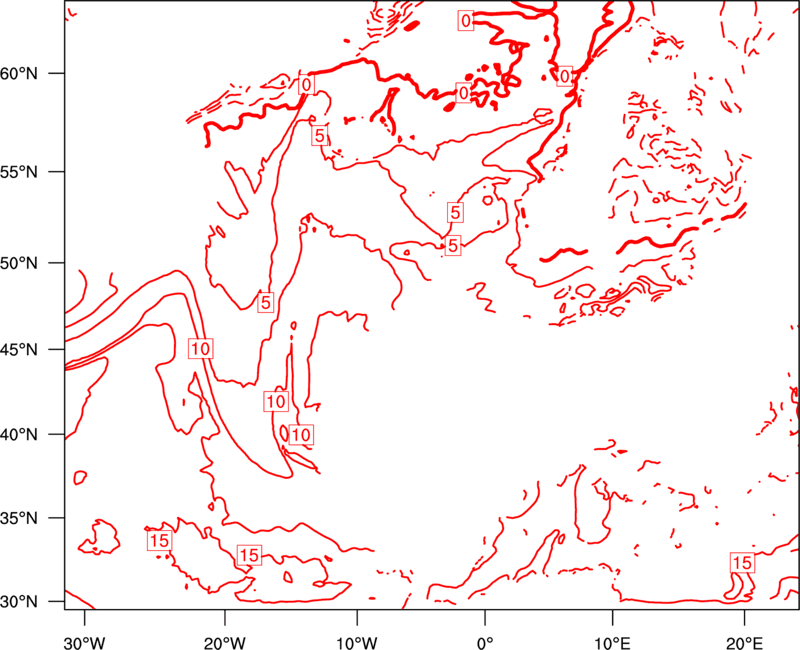
Task: Select the northernmost 5 contour label
Action: coord(320,136)
